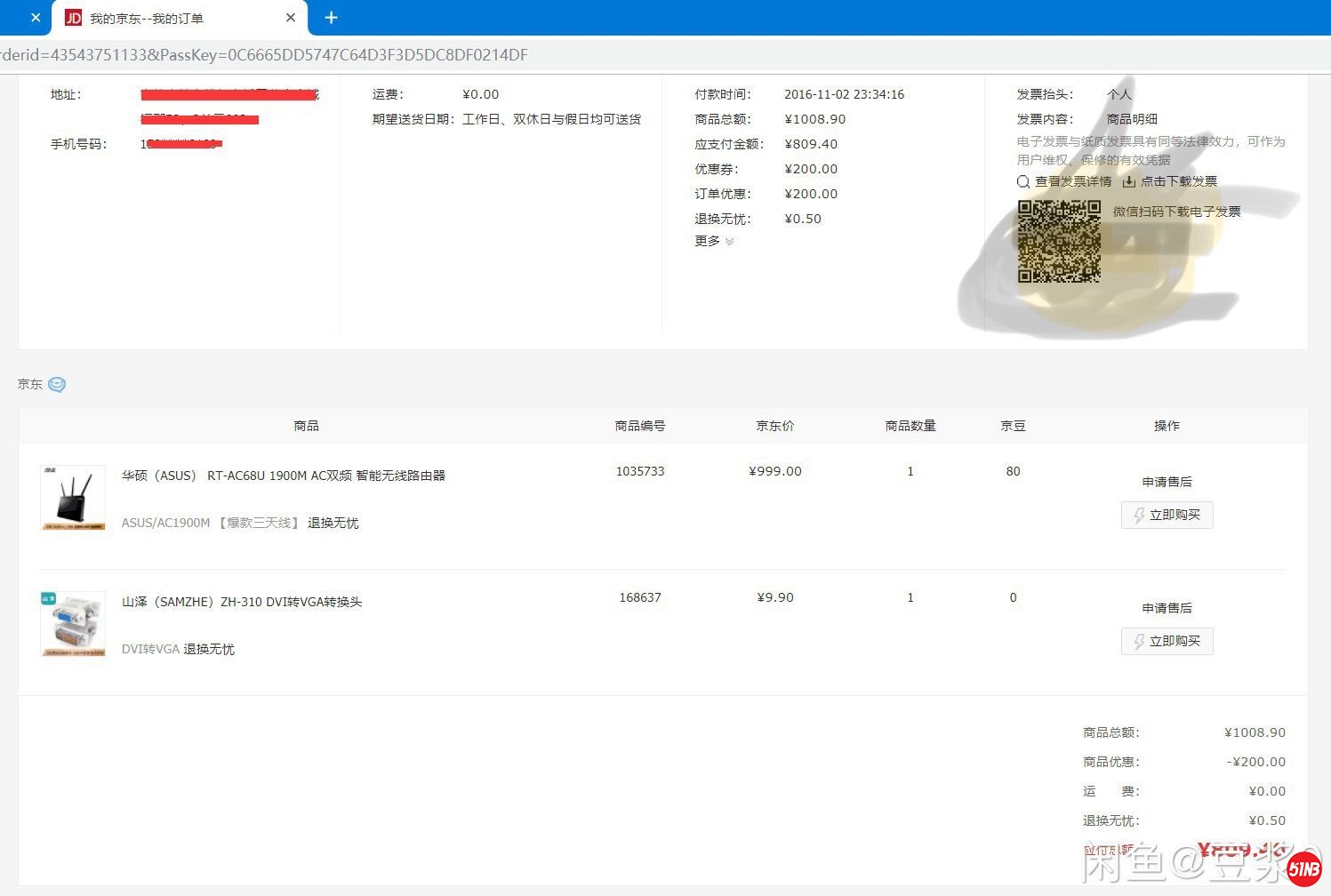Screen dimensions: 1331x896
Task: Click 立即购买 for the ASUS router
Action: pos(1167,515)
